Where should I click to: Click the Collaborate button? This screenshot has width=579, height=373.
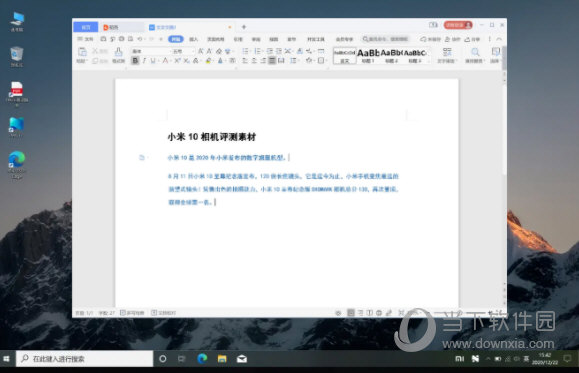pos(453,39)
